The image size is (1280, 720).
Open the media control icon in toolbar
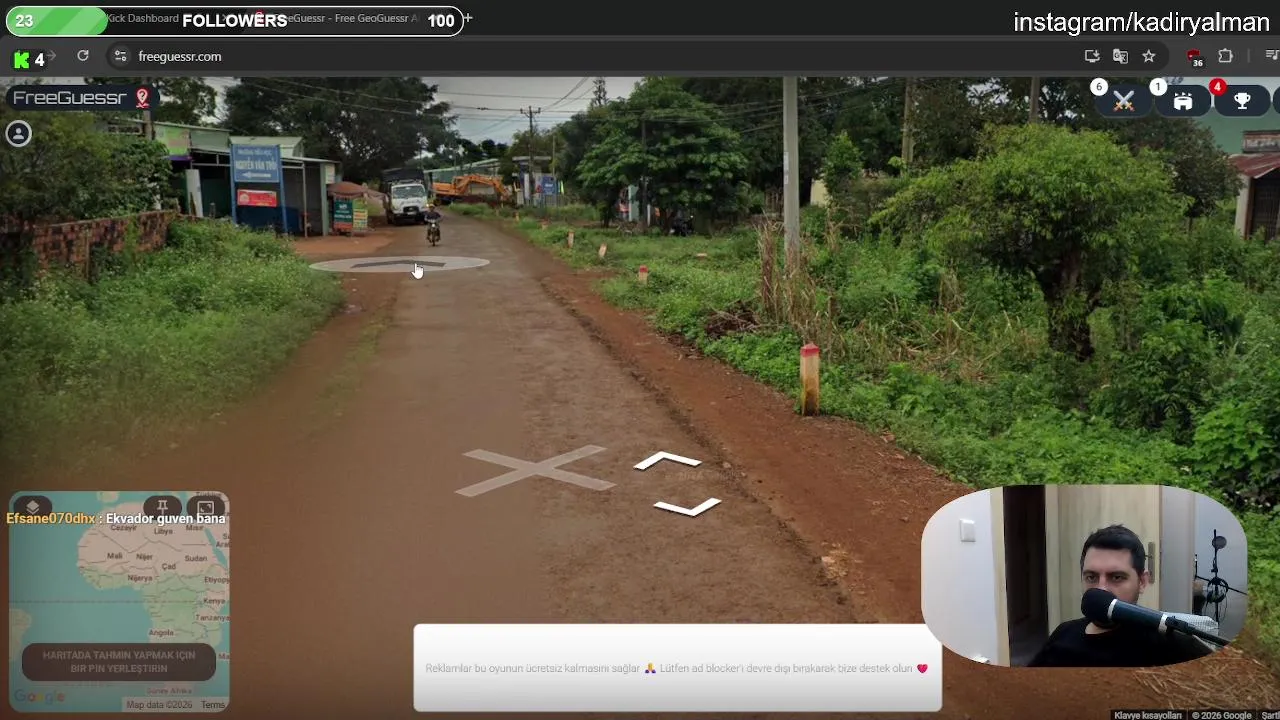pos(1272,56)
